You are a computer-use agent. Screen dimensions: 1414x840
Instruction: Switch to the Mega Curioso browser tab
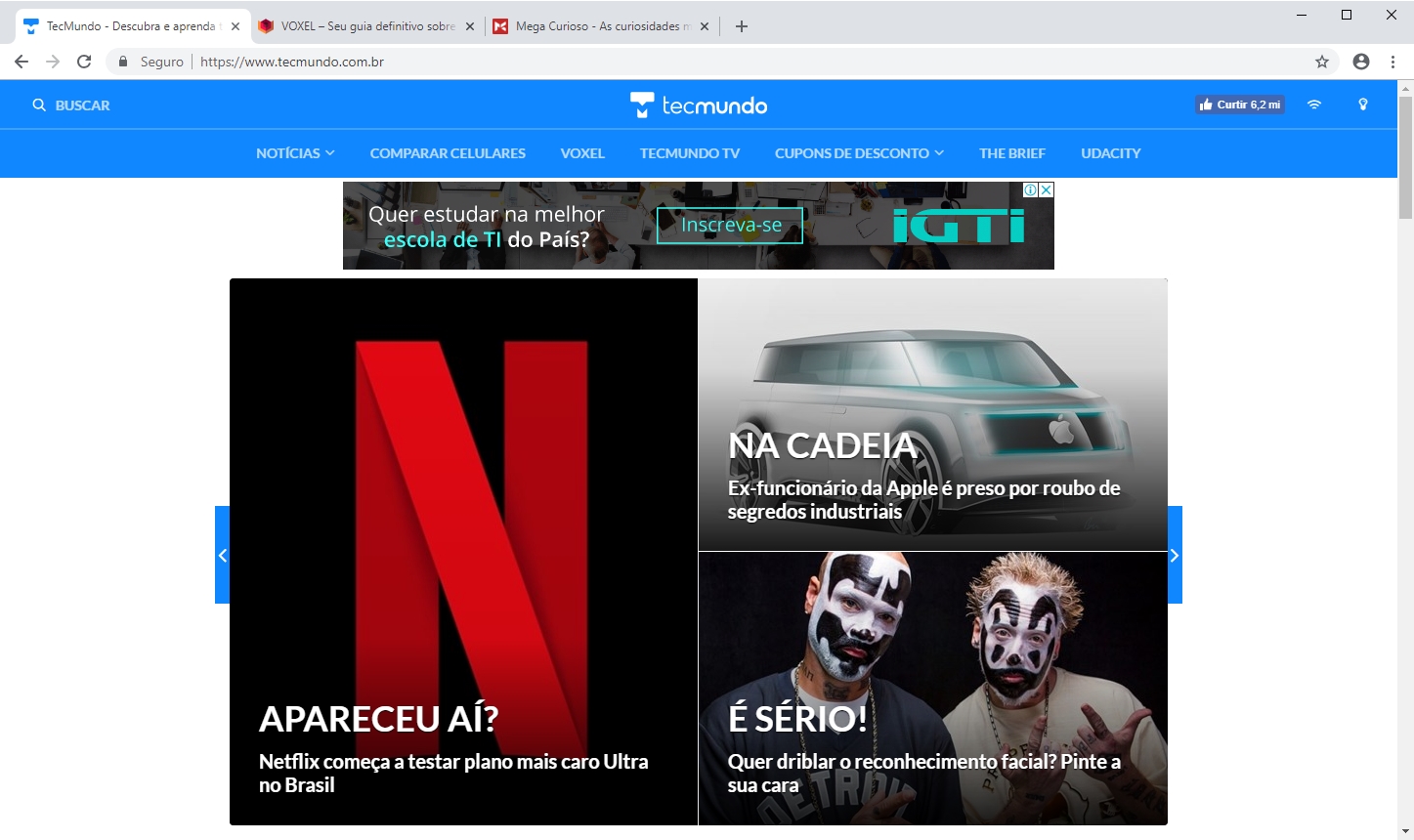coord(603,26)
